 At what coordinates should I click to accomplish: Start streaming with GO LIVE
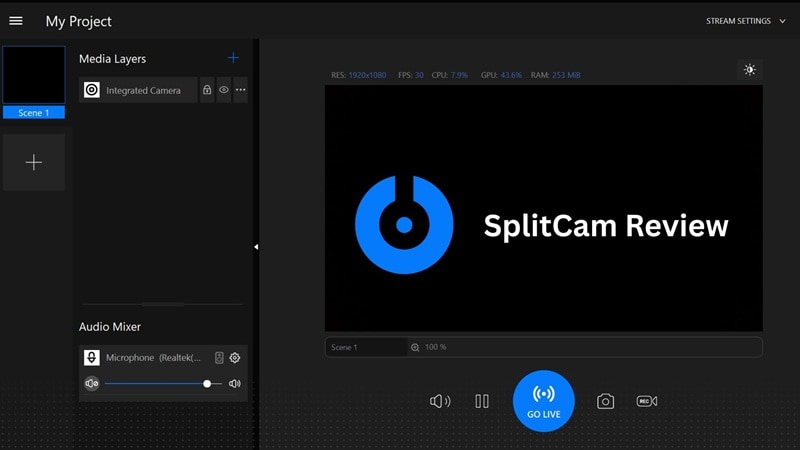[543, 401]
